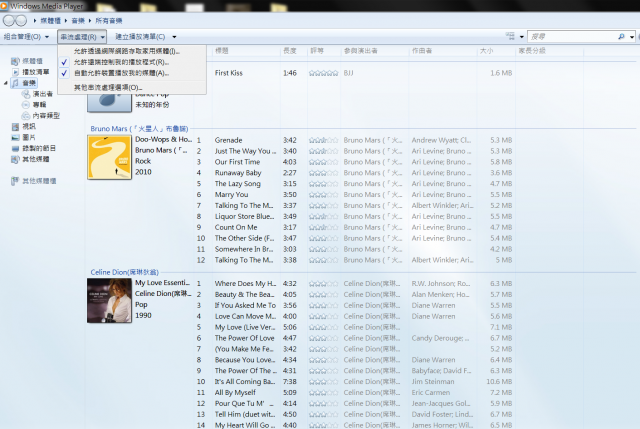Select the track 'Count On Me'
This screenshot has width=640, height=429.
(236, 227)
